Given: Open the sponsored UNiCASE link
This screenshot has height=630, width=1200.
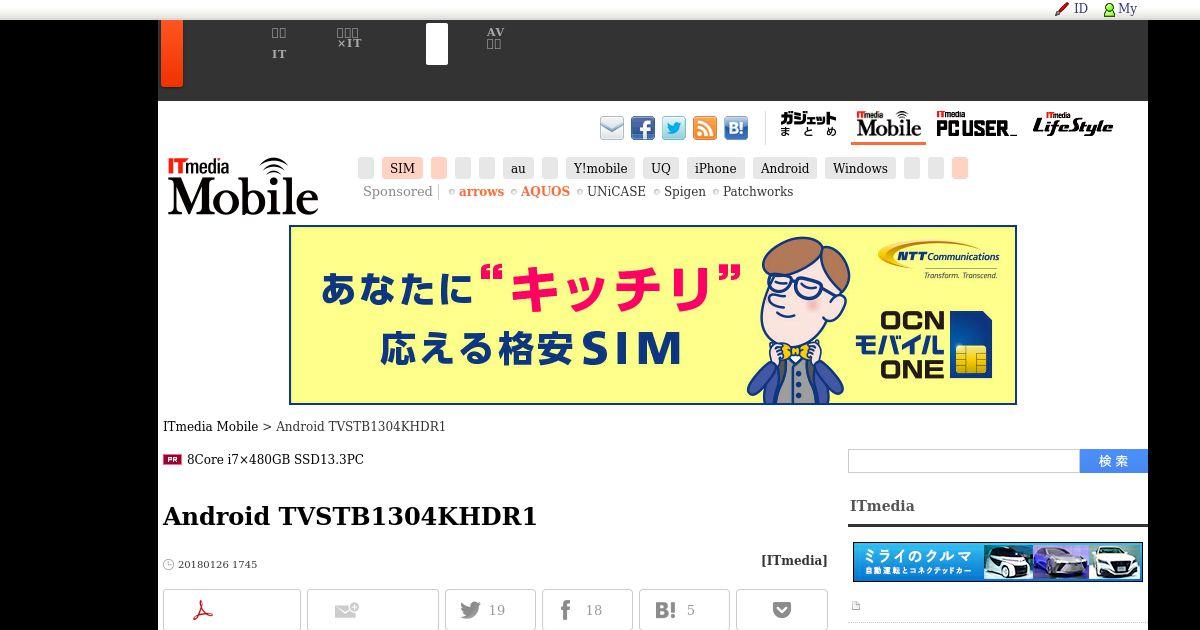Looking at the screenshot, I should [x=616, y=192].
